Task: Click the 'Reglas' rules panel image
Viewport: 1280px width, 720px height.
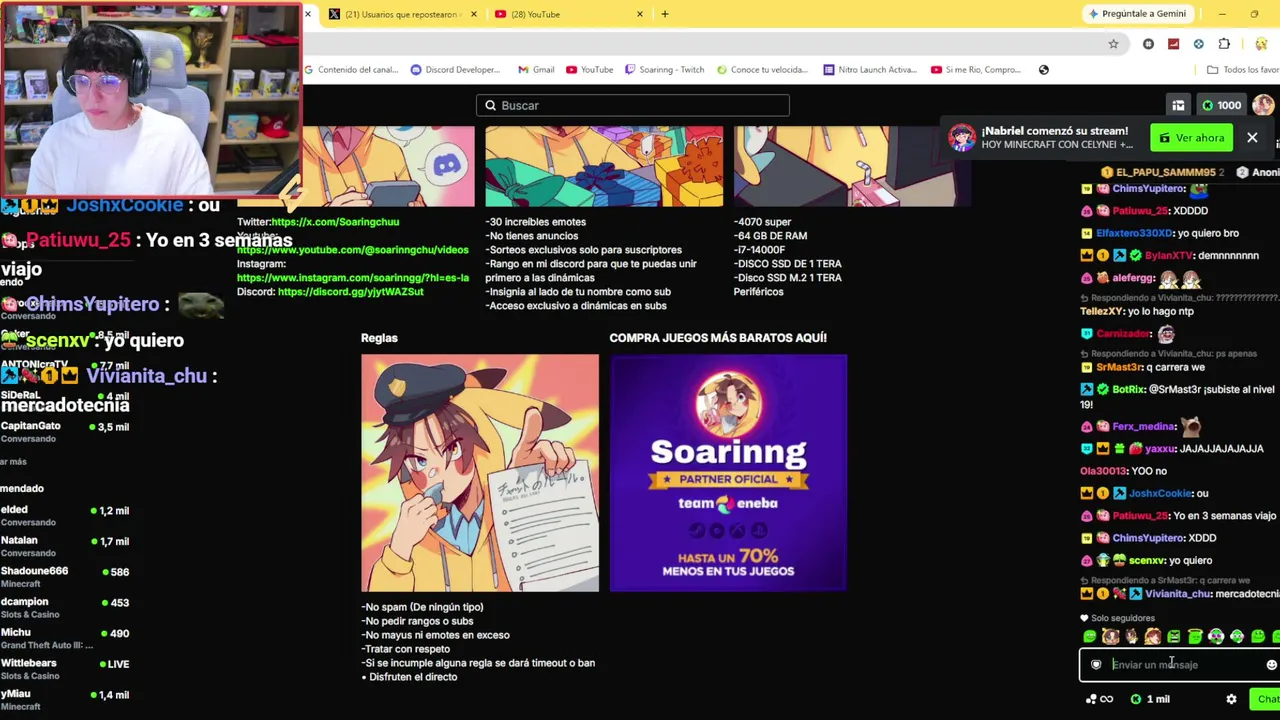Action: (480, 473)
